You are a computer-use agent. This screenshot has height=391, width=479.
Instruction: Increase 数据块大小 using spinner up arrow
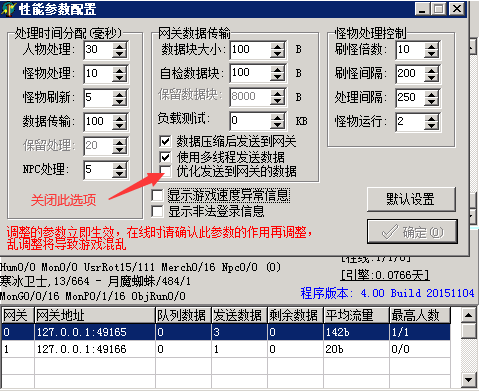[277, 46]
